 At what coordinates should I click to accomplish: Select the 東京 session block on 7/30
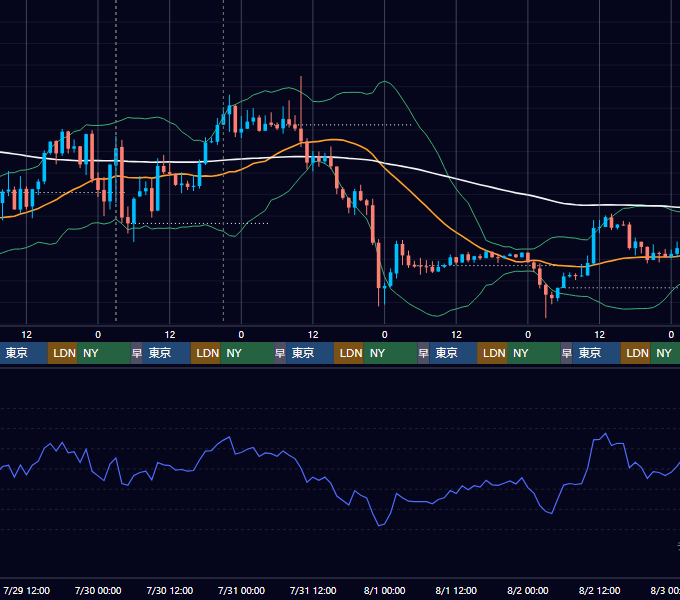click(x=167, y=353)
